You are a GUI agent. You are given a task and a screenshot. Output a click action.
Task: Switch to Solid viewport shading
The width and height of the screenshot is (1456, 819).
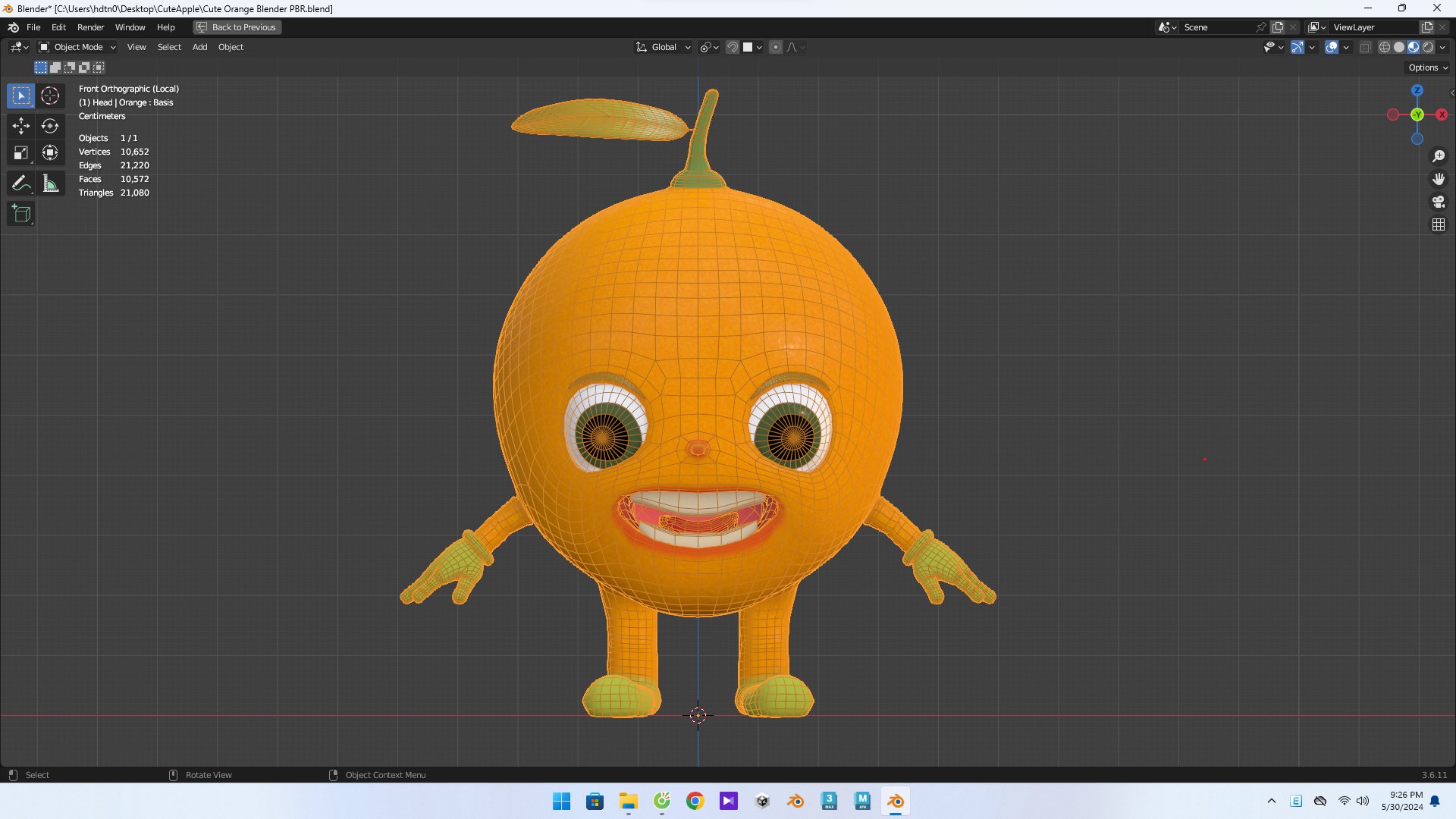(x=1399, y=47)
